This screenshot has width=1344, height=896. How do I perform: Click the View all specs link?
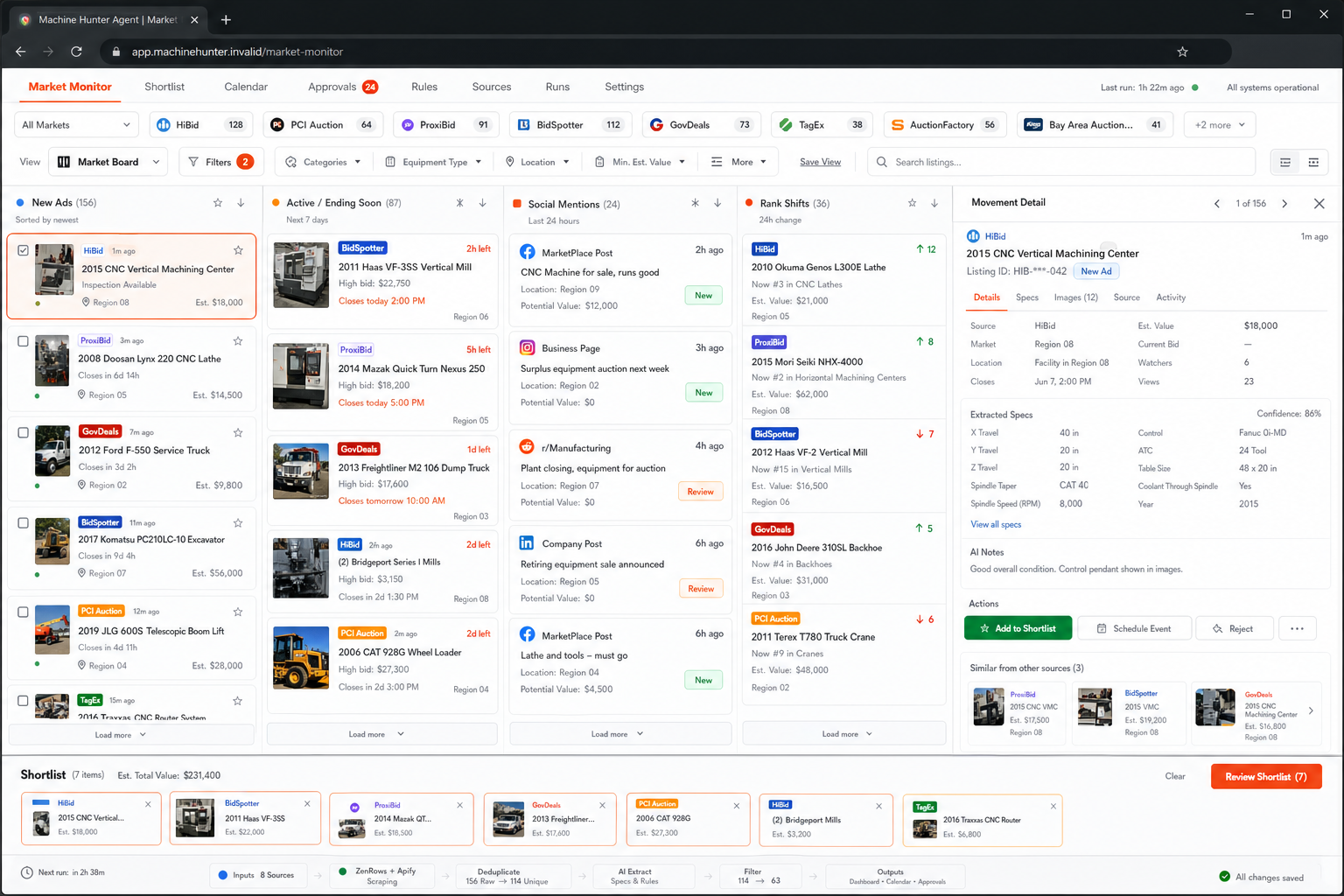pyautogui.click(x=996, y=524)
